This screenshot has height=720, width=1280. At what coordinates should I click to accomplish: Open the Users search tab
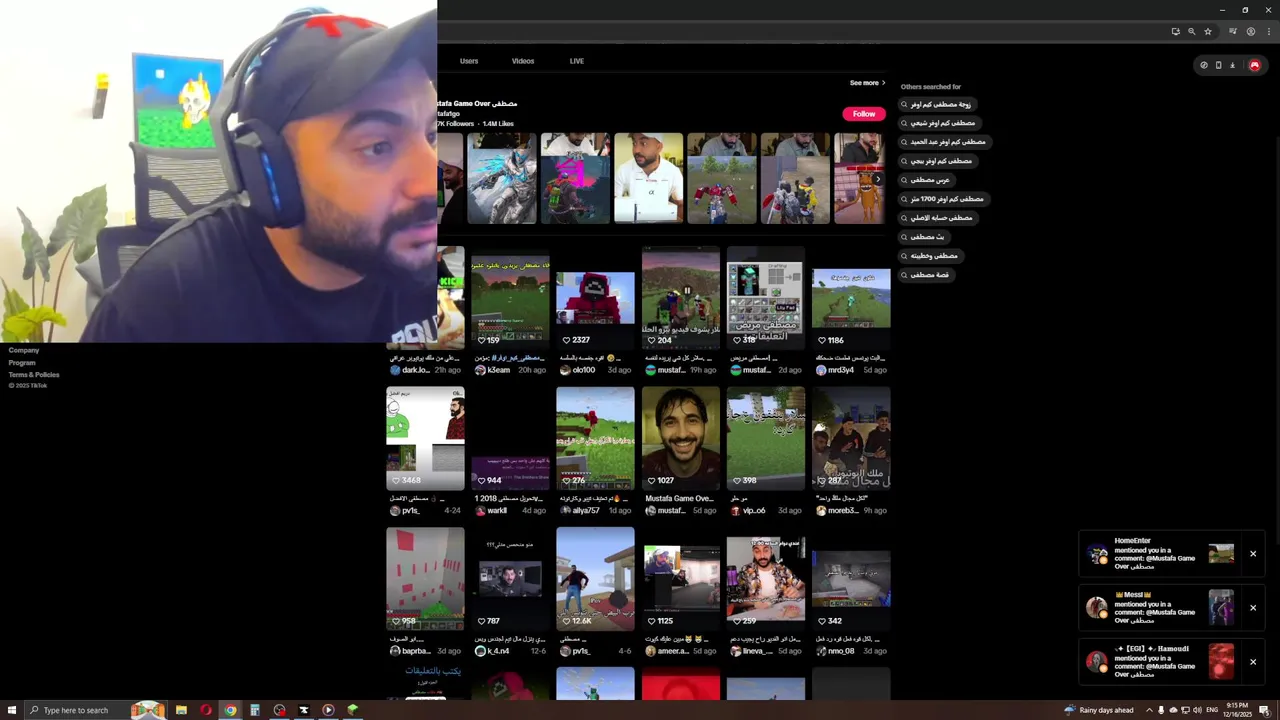(468, 61)
